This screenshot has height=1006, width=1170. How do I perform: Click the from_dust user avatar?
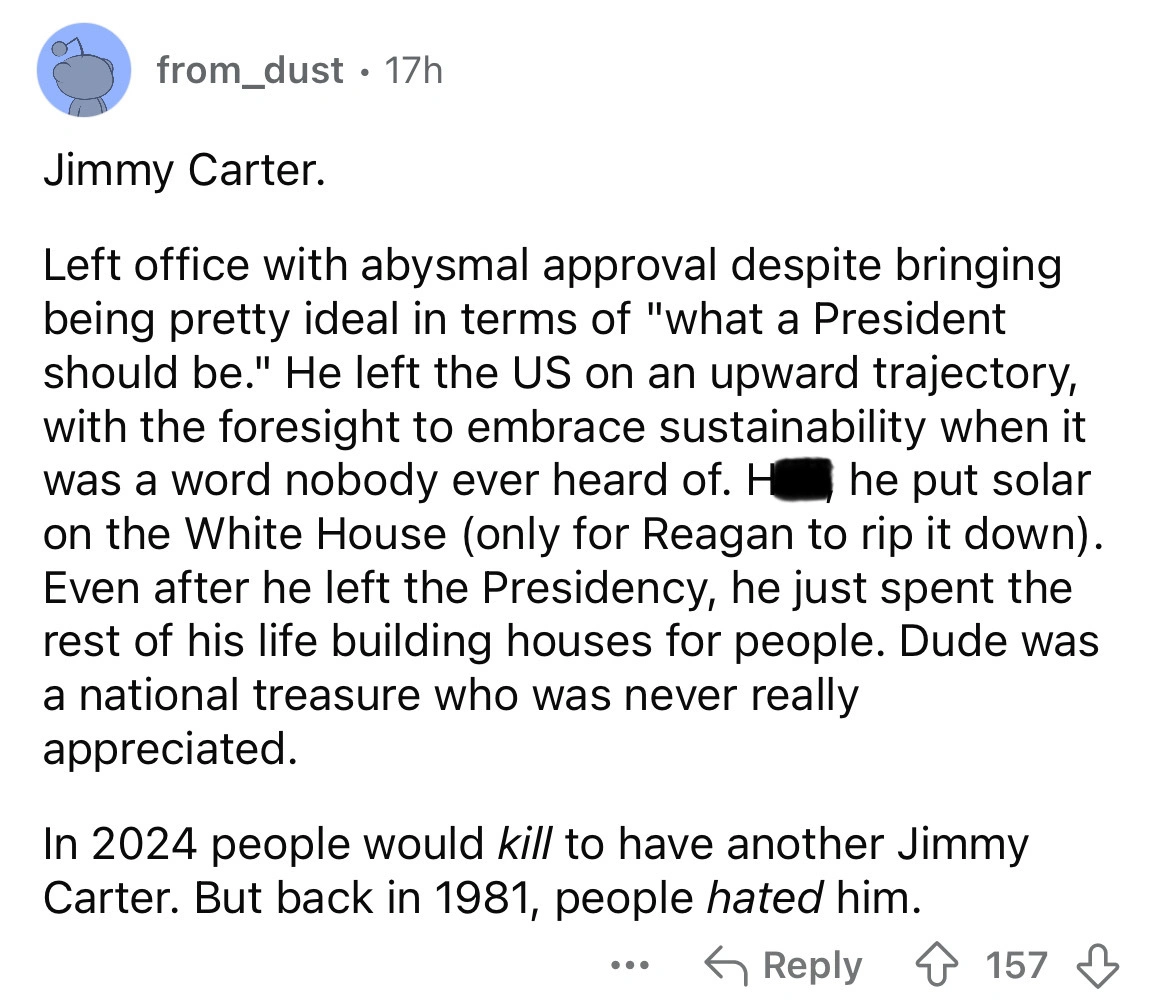tap(85, 70)
